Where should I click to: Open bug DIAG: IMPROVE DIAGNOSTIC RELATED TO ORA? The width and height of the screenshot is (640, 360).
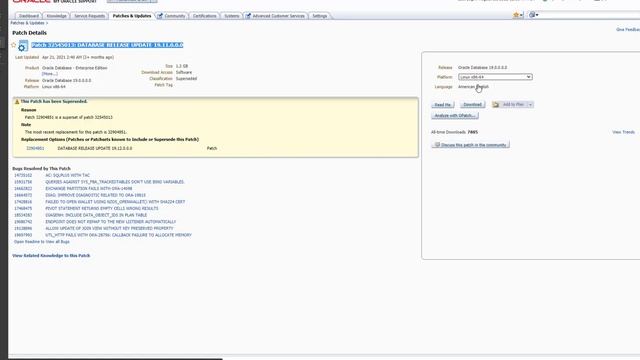(x=96, y=195)
